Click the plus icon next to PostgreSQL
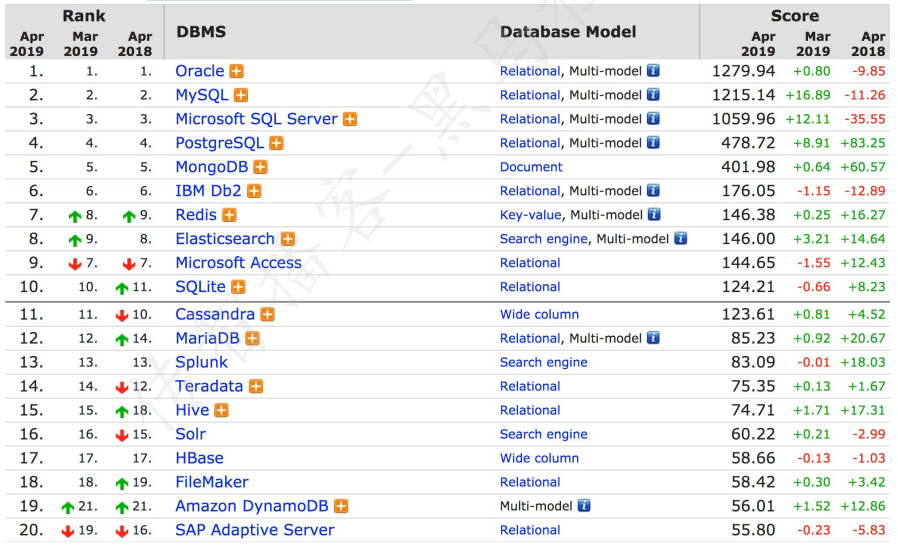This screenshot has height=556, width=898. click(277, 143)
